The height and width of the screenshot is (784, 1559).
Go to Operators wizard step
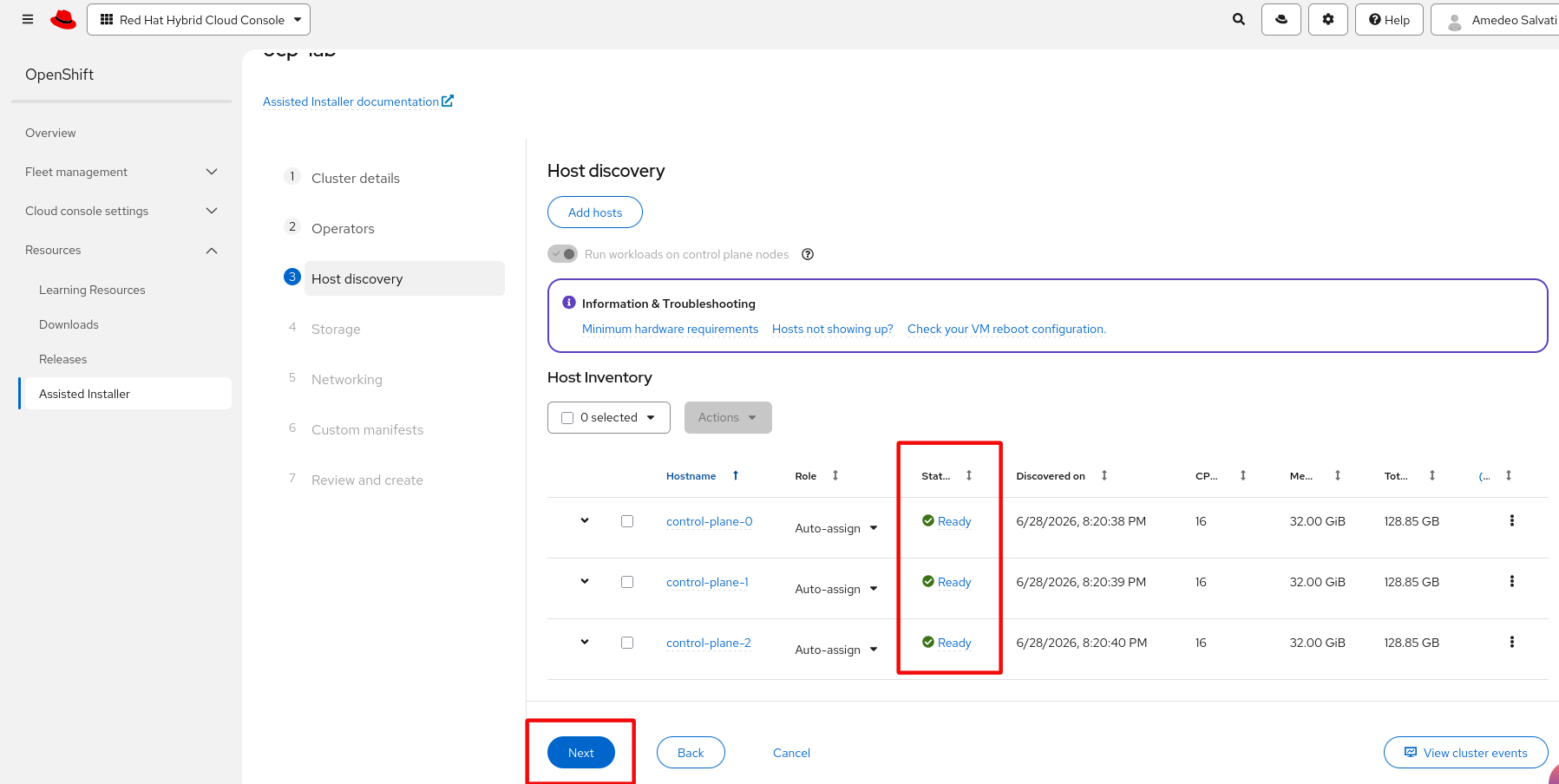tap(343, 228)
